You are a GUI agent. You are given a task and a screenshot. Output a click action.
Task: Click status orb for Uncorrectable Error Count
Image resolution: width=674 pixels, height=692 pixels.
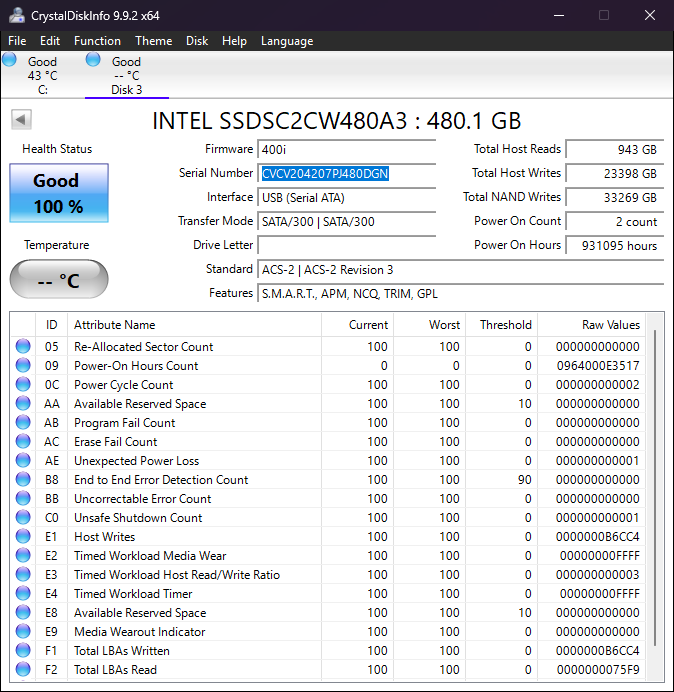23,498
